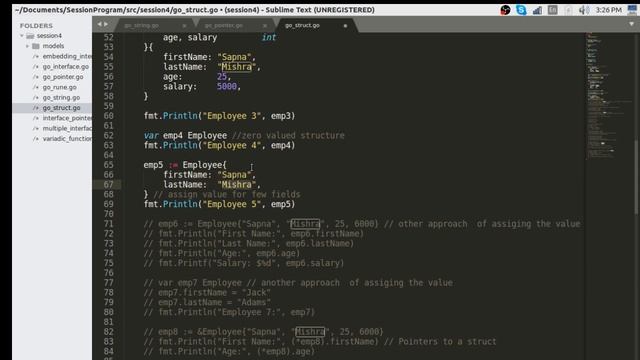Image resolution: width=640 pixels, height=360 pixels.
Task: Close the go_string.go tab
Action: 184,26
